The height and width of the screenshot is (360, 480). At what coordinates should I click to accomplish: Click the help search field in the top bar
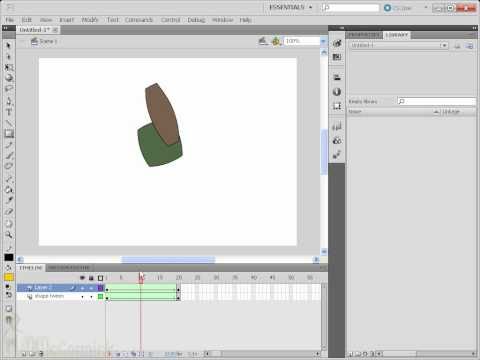pyautogui.click(x=351, y=7)
